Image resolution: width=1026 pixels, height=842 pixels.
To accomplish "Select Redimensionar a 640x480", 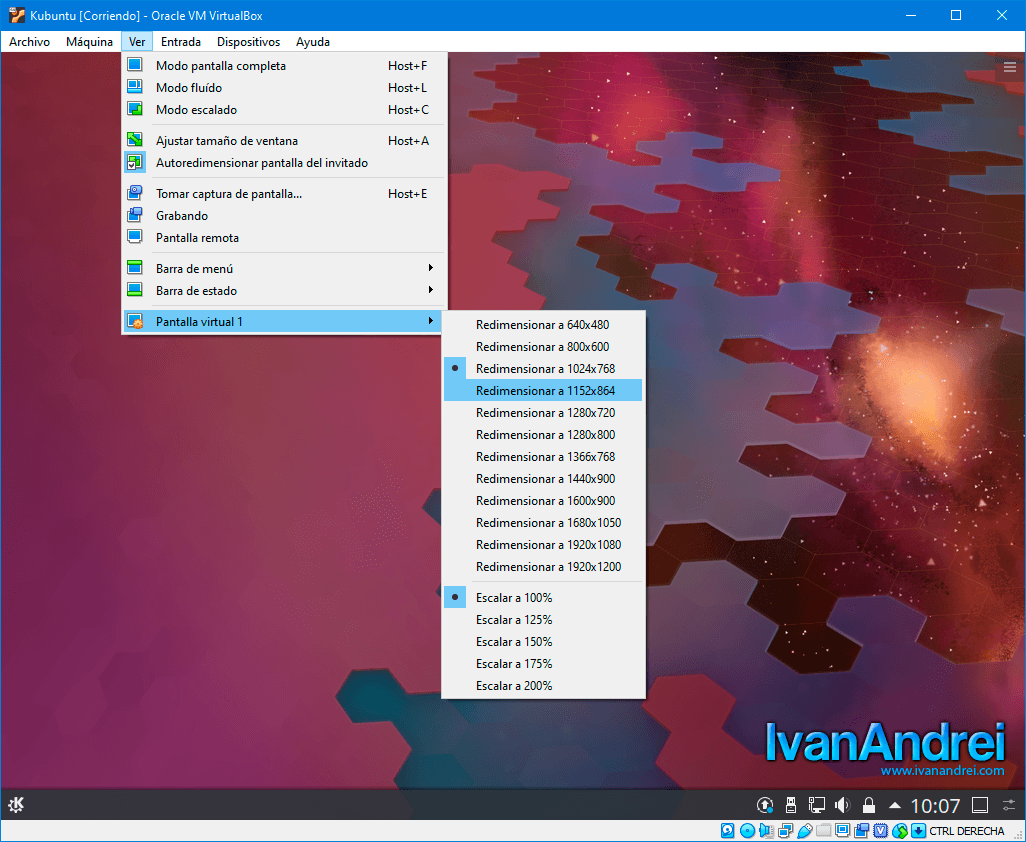I will pyautogui.click(x=543, y=325).
